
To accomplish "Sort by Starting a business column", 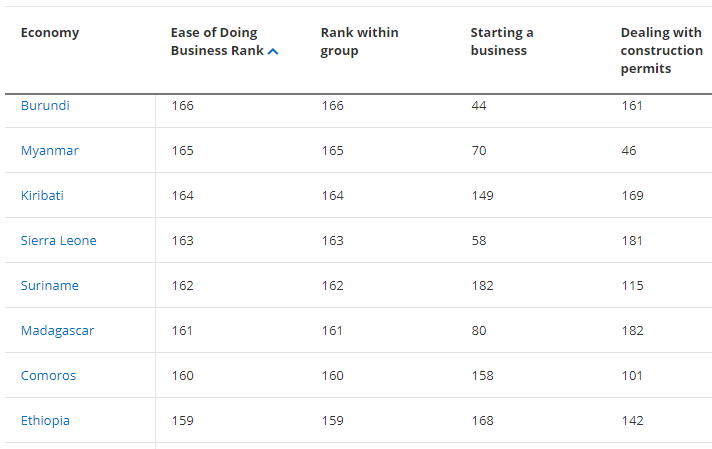I will (502, 41).
